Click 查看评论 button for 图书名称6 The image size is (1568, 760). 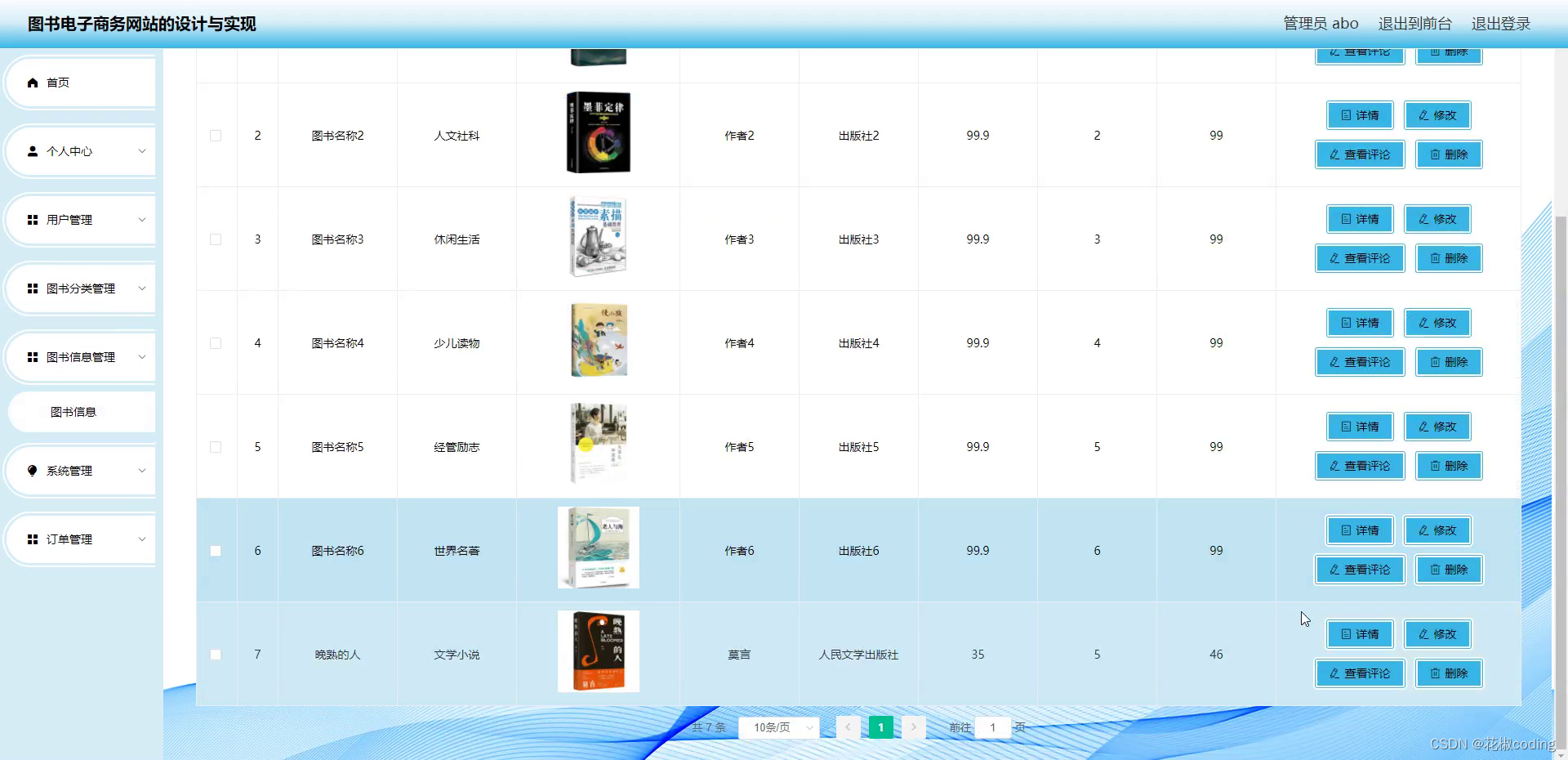1360,570
